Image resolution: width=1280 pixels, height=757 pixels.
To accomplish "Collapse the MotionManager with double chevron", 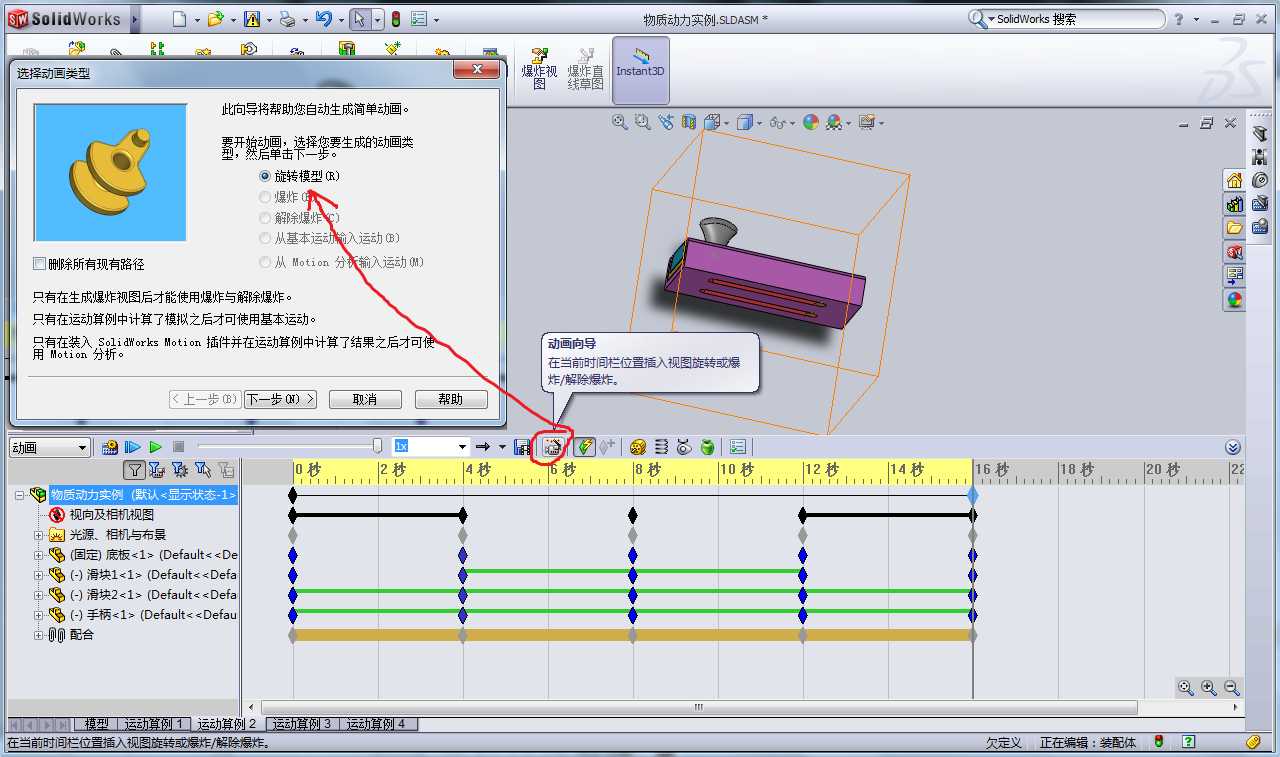I will tap(1233, 447).
